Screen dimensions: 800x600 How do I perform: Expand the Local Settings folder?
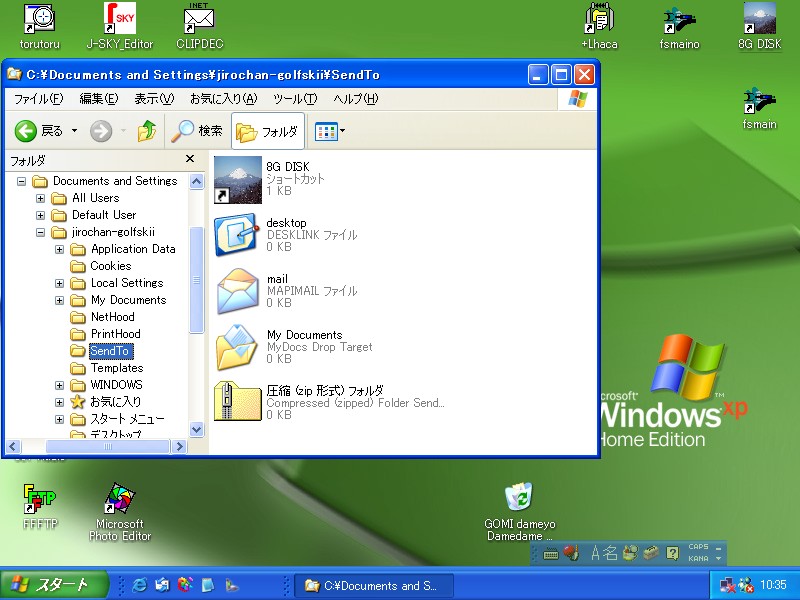point(60,283)
